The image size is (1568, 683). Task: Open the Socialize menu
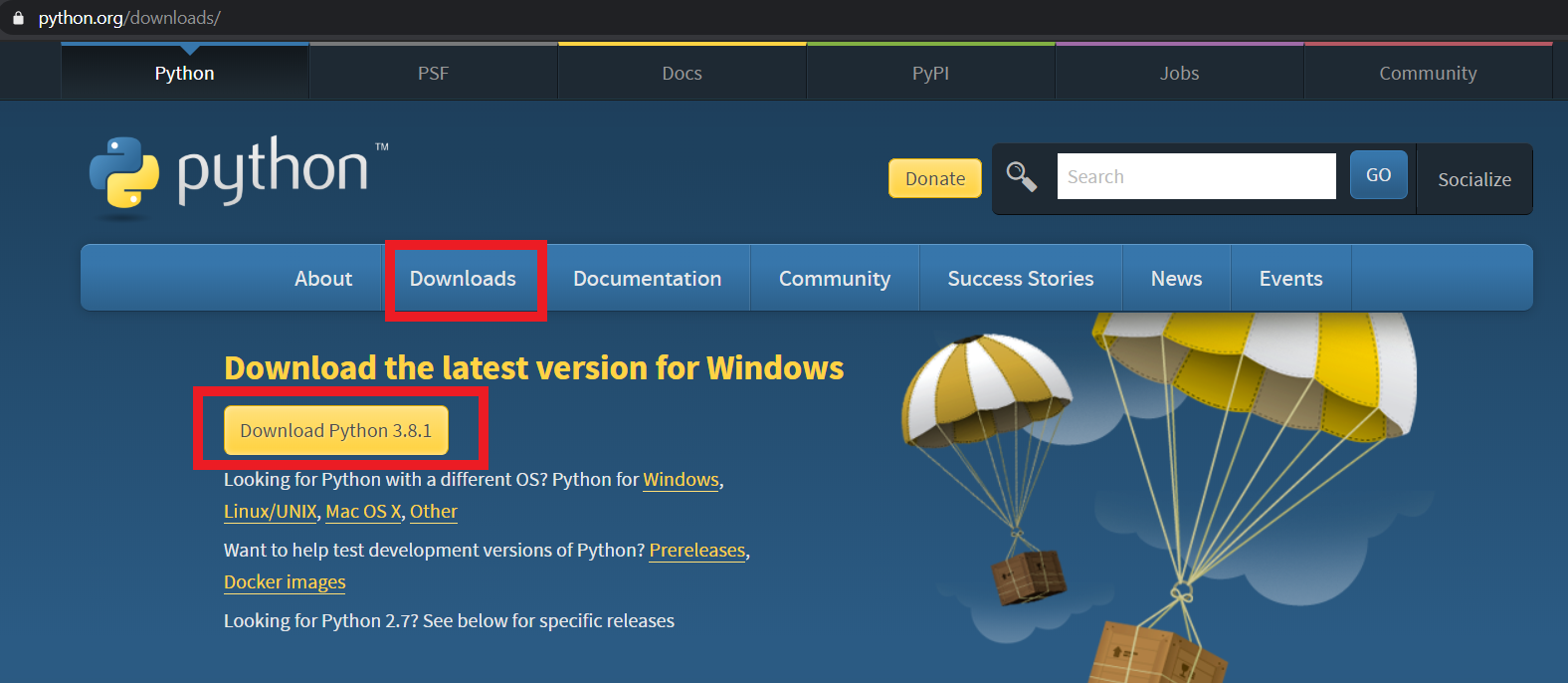click(x=1474, y=179)
